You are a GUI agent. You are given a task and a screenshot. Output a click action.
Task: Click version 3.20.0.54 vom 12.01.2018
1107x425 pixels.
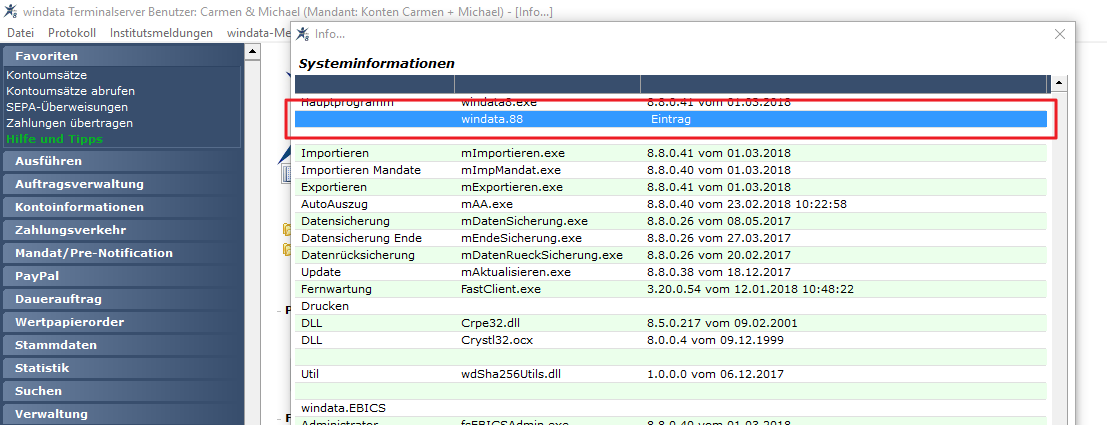click(x=750, y=289)
